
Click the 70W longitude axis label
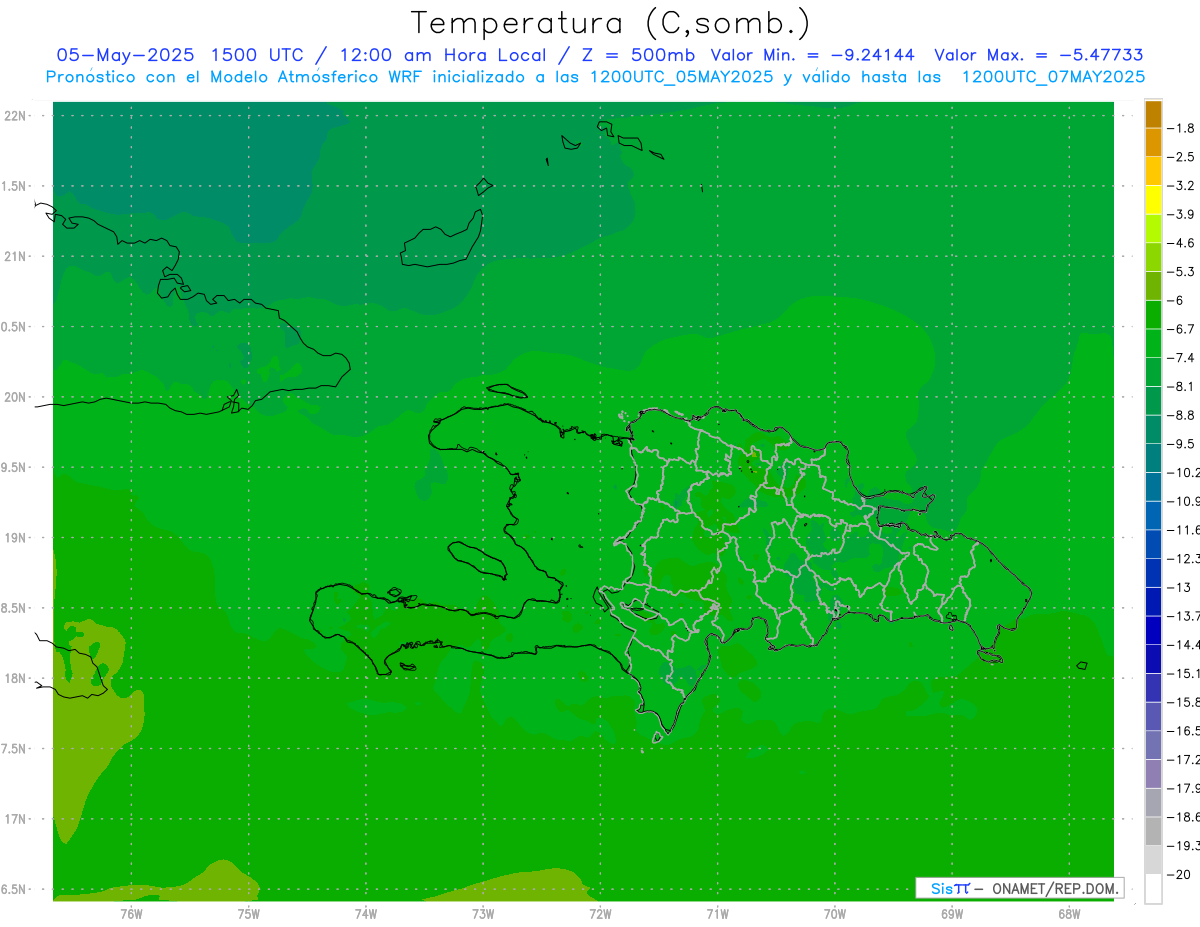pos(834,913)
